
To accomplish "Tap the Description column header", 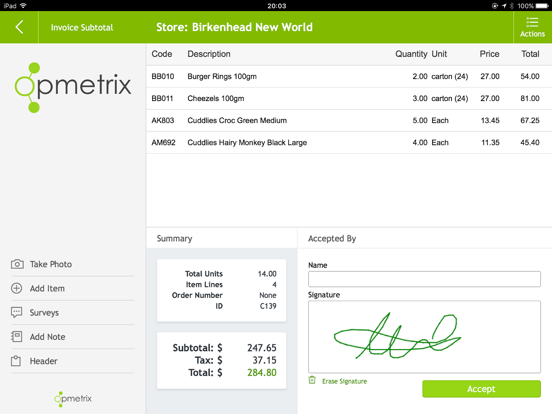I will (x=209, y=54).
